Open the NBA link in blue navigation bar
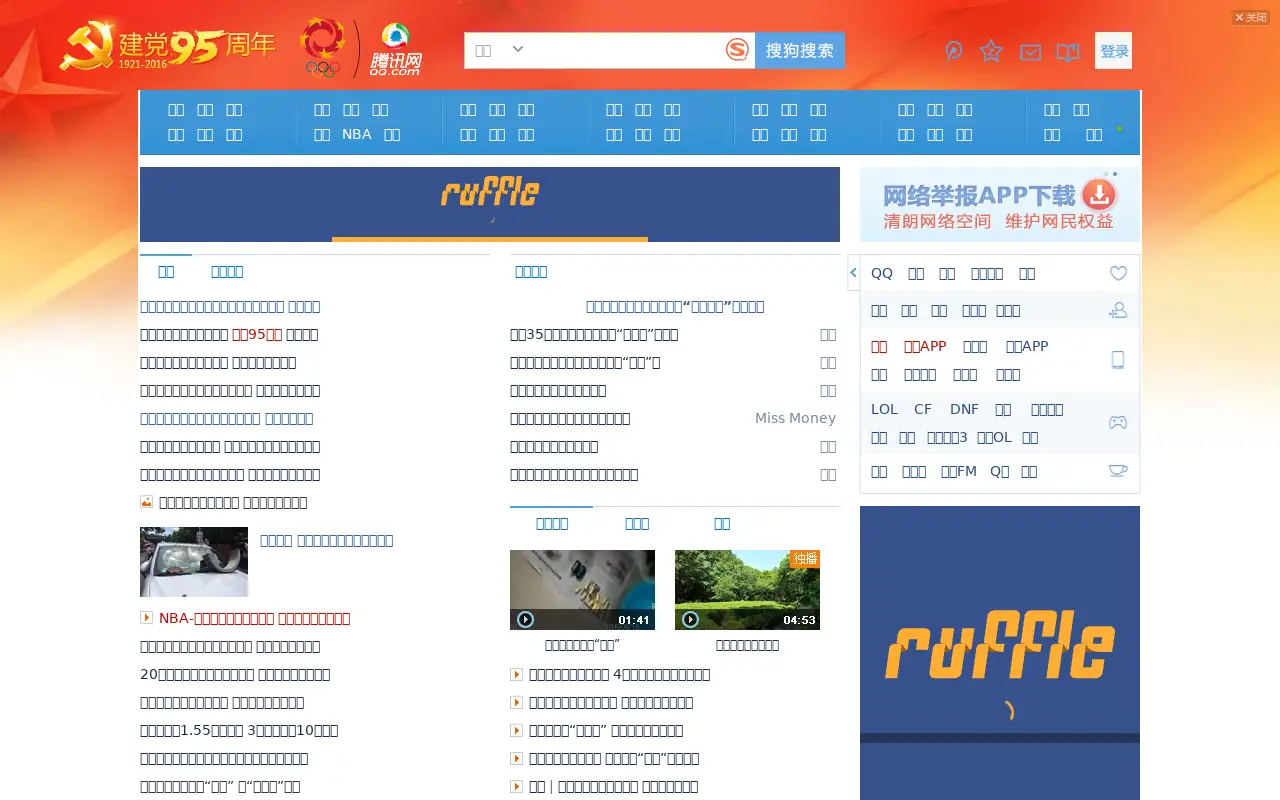The width and height of the screenshot is (1280, 800). (356, 134)
